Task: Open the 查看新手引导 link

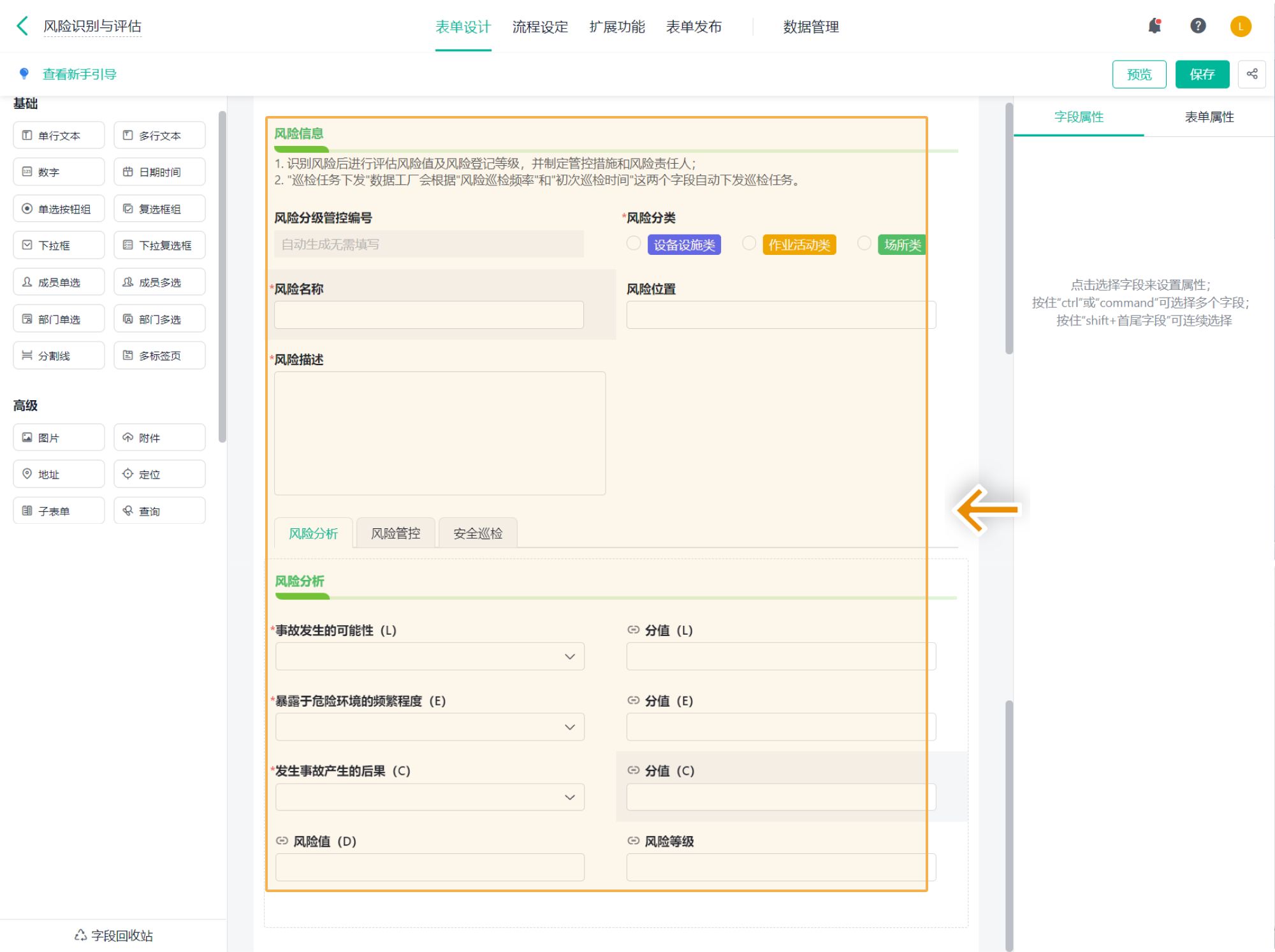Action: [79, 75]
